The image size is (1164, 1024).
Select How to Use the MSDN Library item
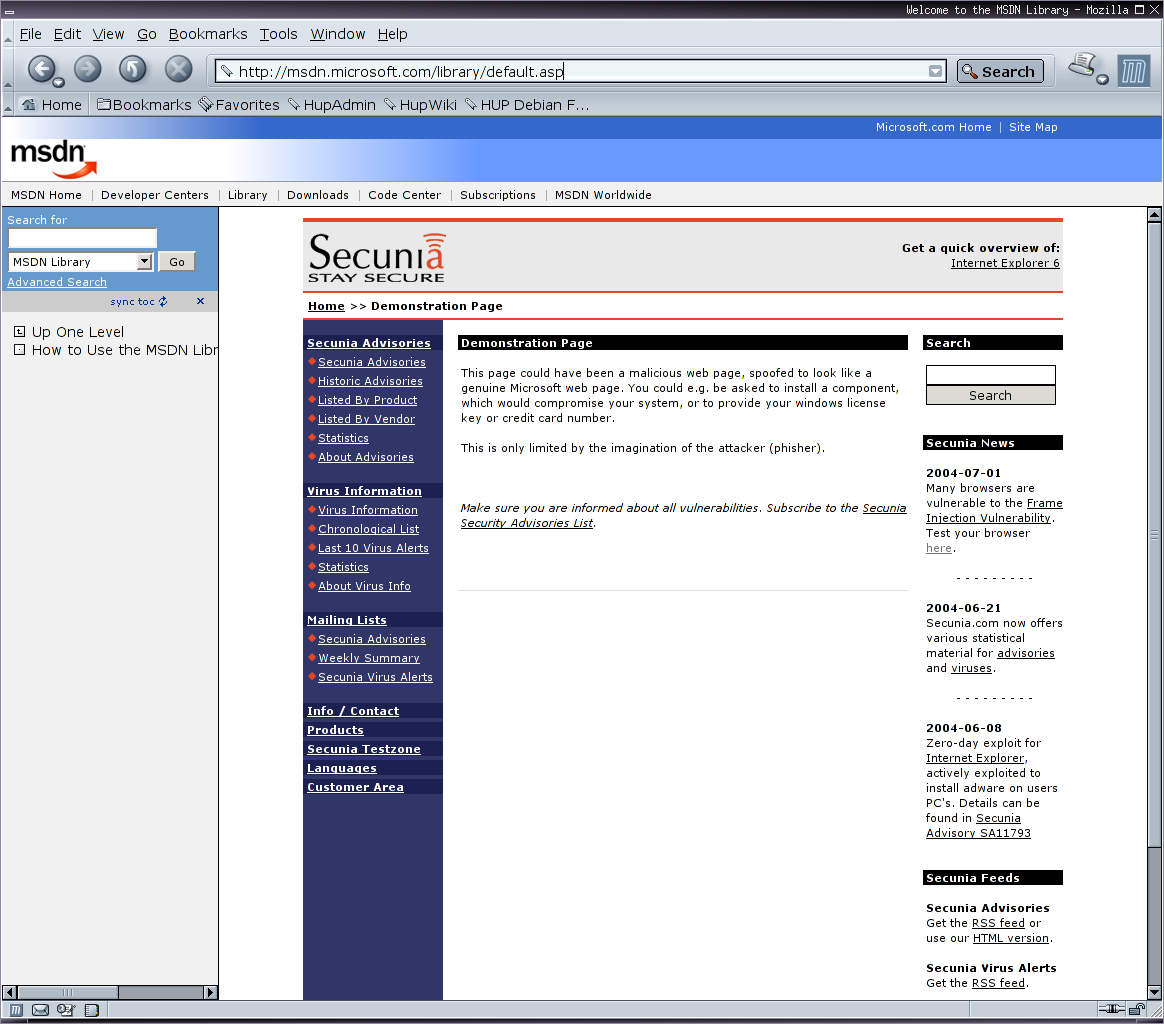(x=125, y=350)
